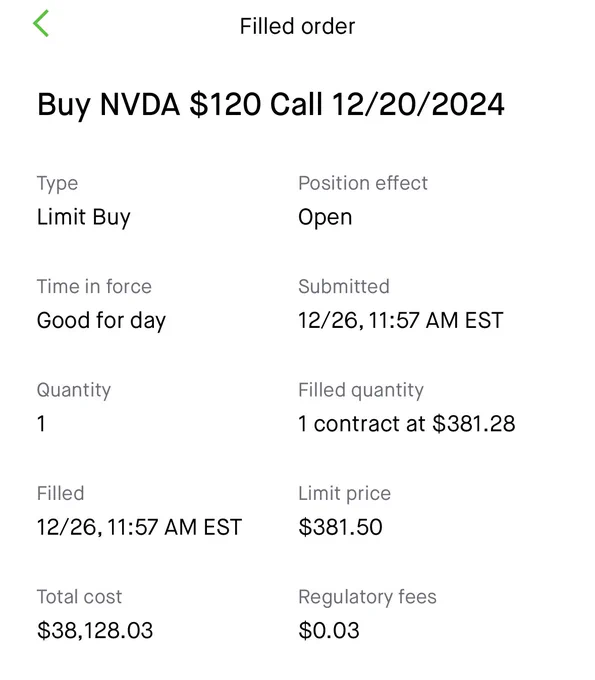Click the Limit price label
595x680 pixels.
[x=345, y=494]
